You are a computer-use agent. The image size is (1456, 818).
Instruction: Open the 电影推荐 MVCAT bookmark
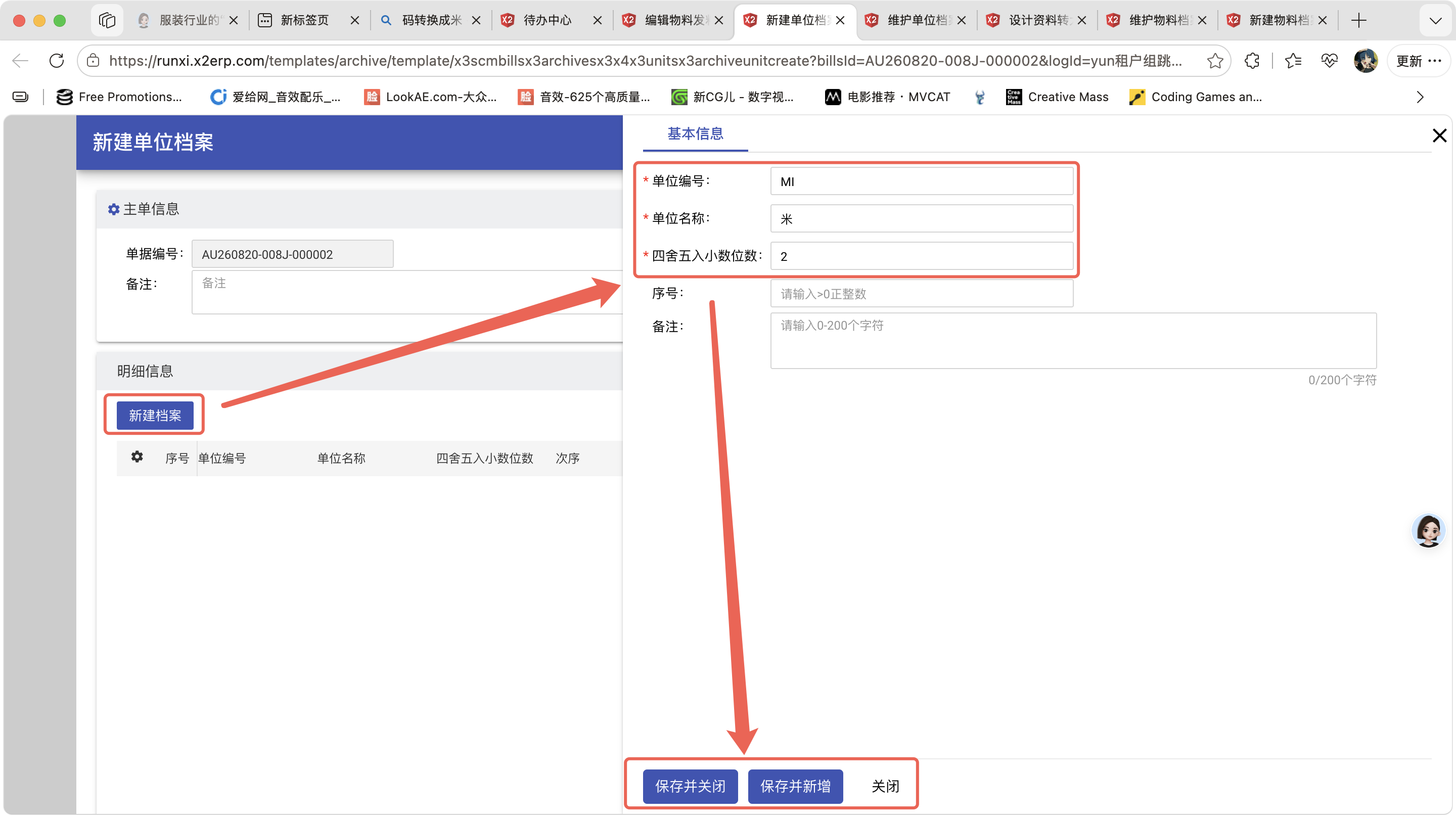pos(887,97)
